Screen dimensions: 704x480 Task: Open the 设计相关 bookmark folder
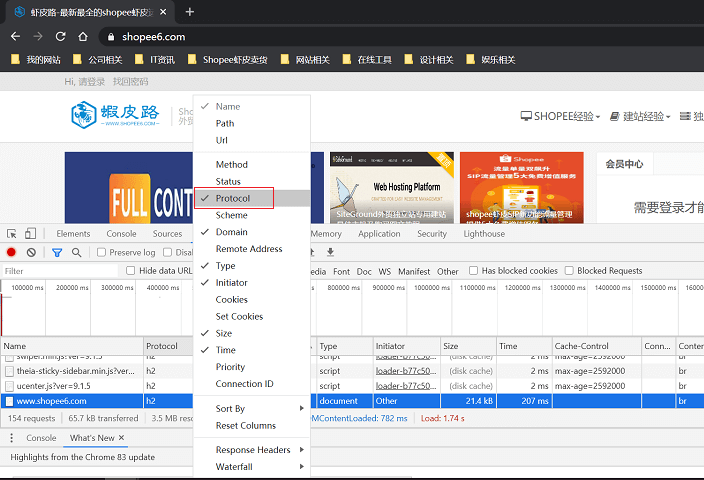pyautogui.click(x=429, y=60)
